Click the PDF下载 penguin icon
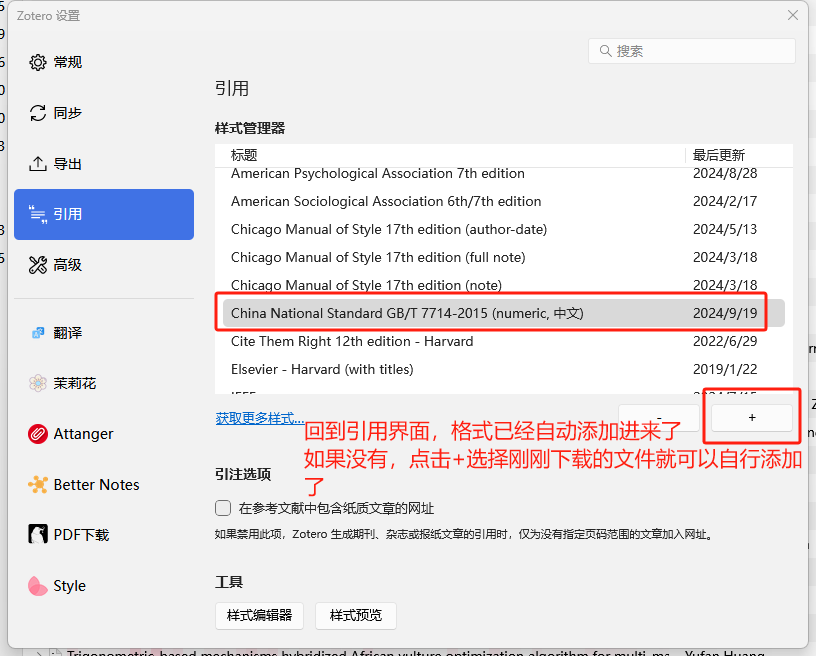Viewport: 816px width, 656px height. [x=37, y=534]
